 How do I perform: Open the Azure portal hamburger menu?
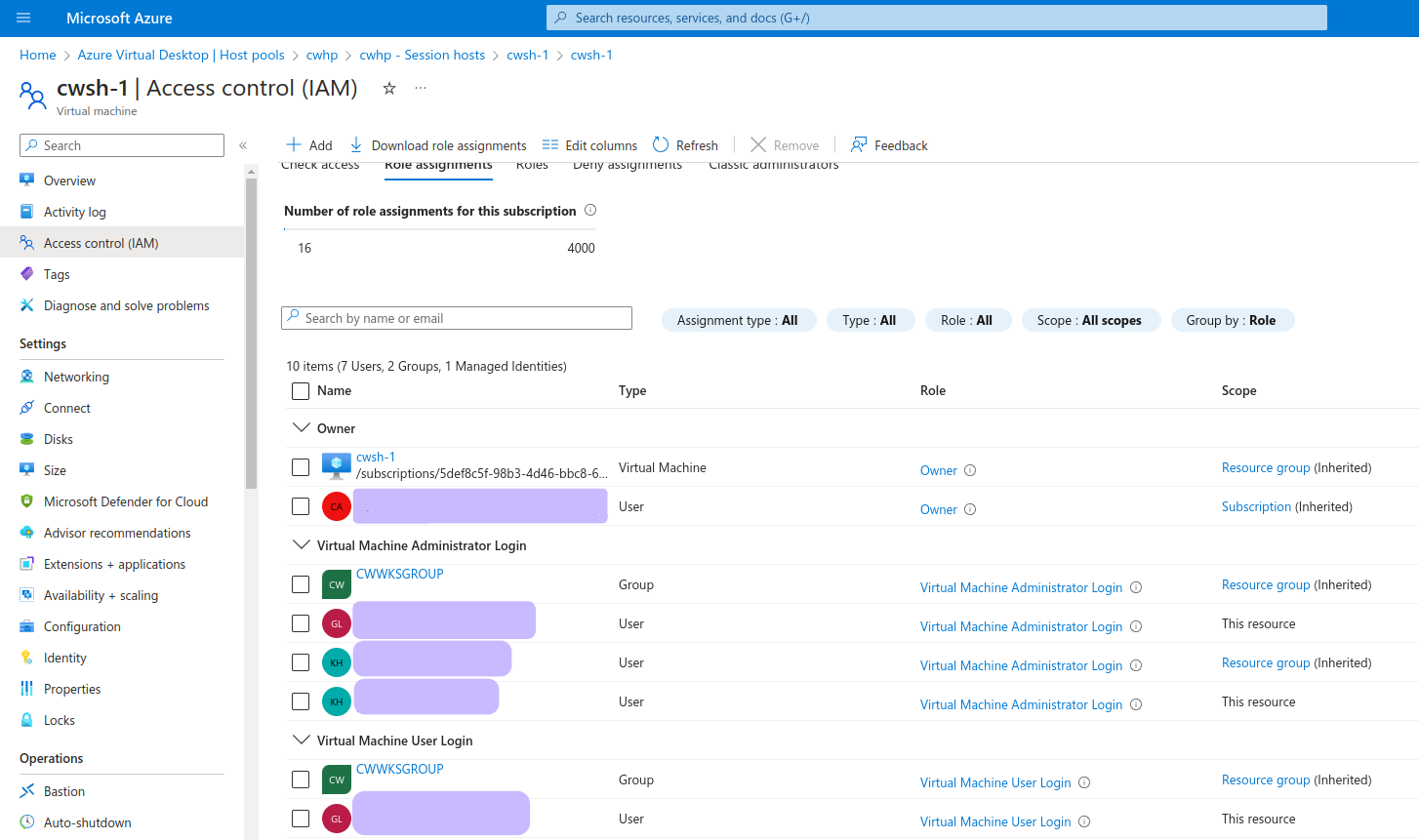click(23, 18)
